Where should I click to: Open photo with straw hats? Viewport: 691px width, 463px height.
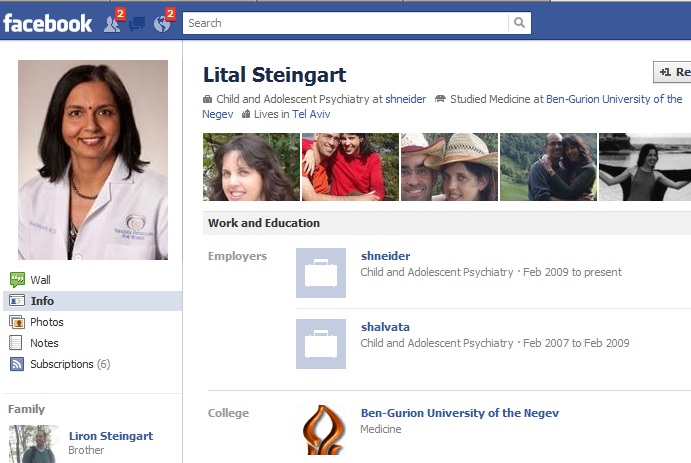pos(449,167)
